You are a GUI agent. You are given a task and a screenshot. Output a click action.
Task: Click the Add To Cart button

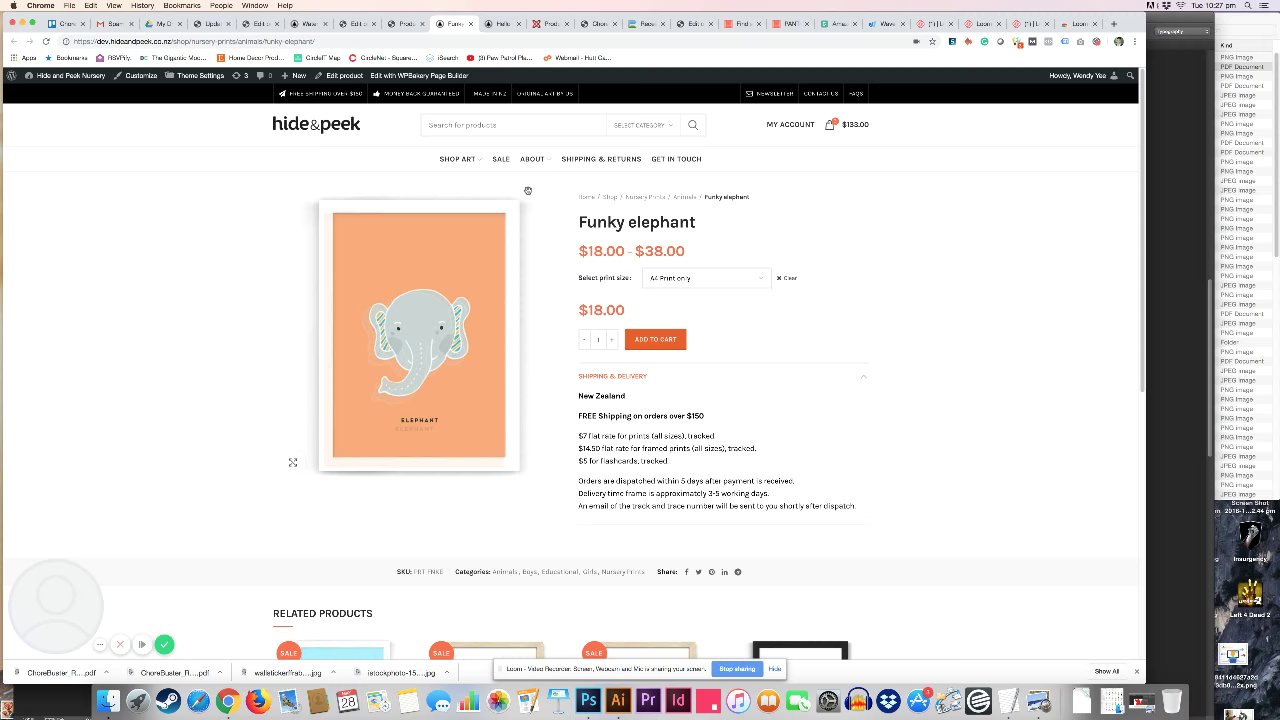tap(655, 340)
